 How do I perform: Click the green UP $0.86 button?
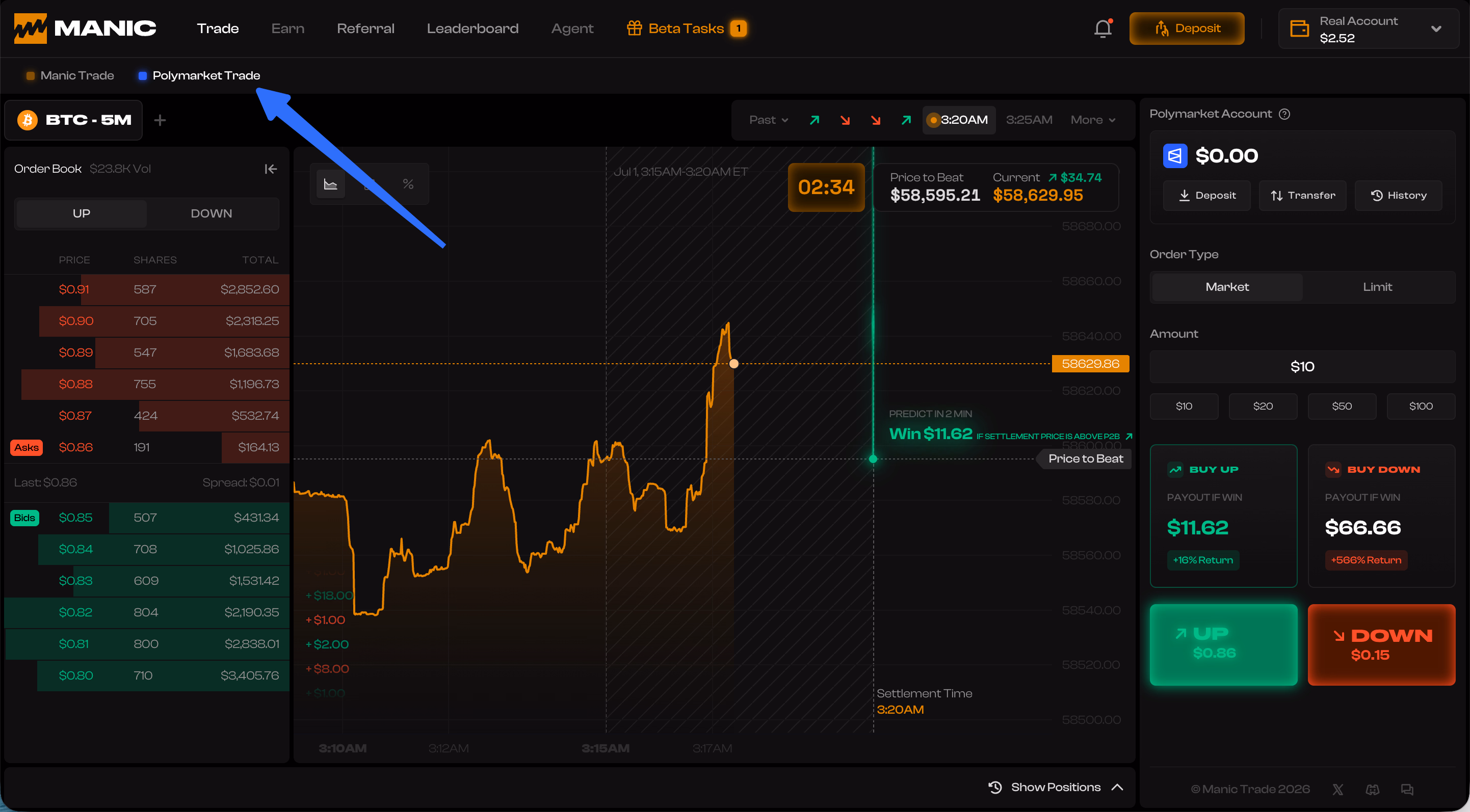1223,644
